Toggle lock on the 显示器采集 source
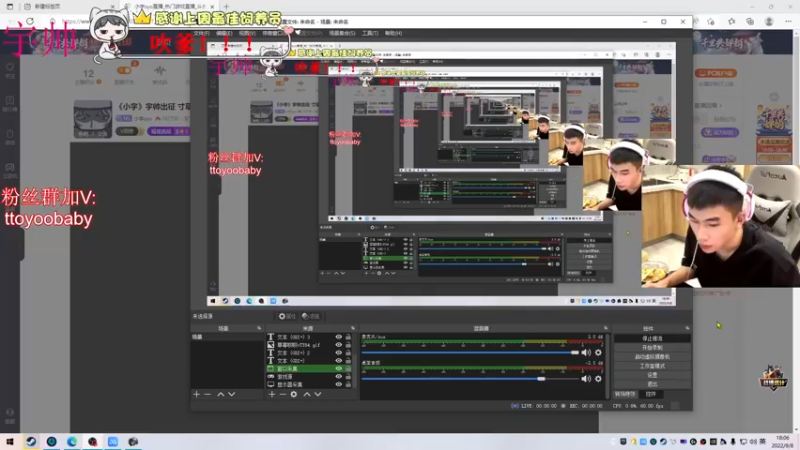The width and height of the screenshot is (800, 450). coord(348,384)
